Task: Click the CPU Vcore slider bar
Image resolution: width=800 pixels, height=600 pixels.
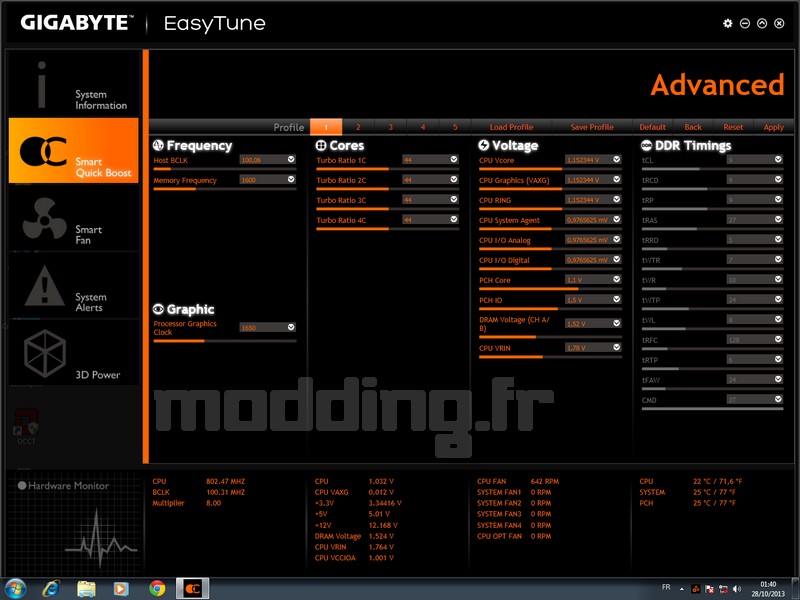Action: 550,169
